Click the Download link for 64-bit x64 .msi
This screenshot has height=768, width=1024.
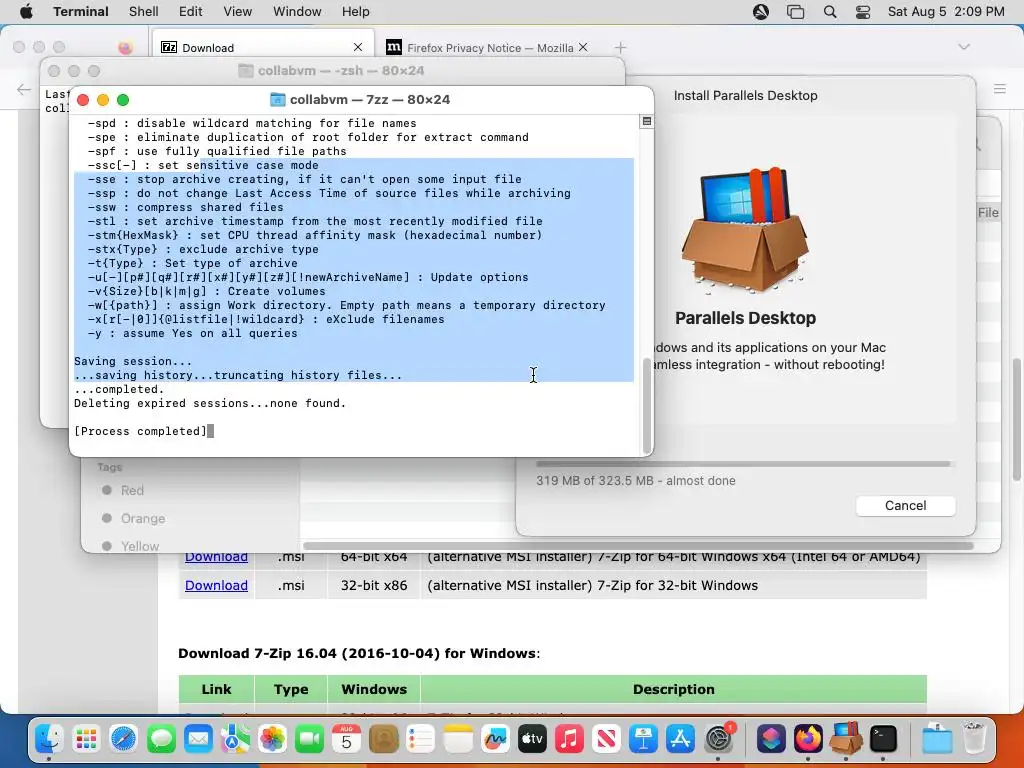tap(216, 557)
